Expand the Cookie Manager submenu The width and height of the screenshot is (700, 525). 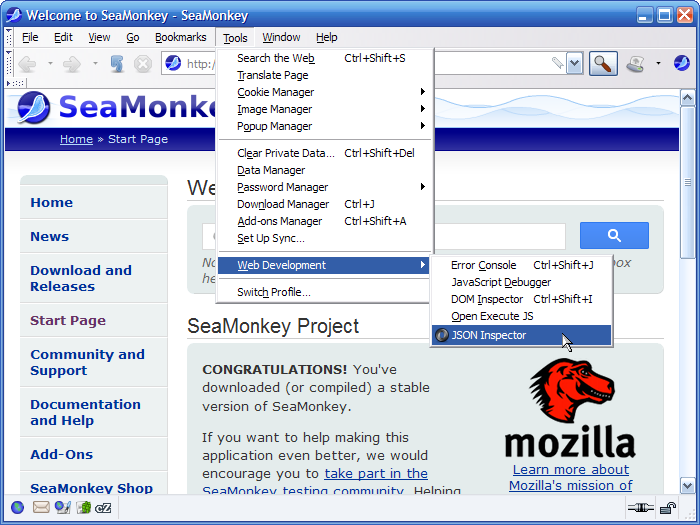tap(325, 92)
